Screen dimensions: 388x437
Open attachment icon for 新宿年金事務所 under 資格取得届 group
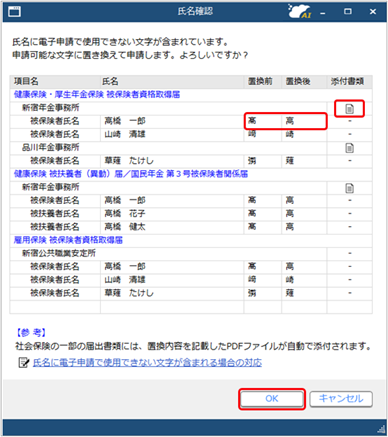(x=349, y=108)
